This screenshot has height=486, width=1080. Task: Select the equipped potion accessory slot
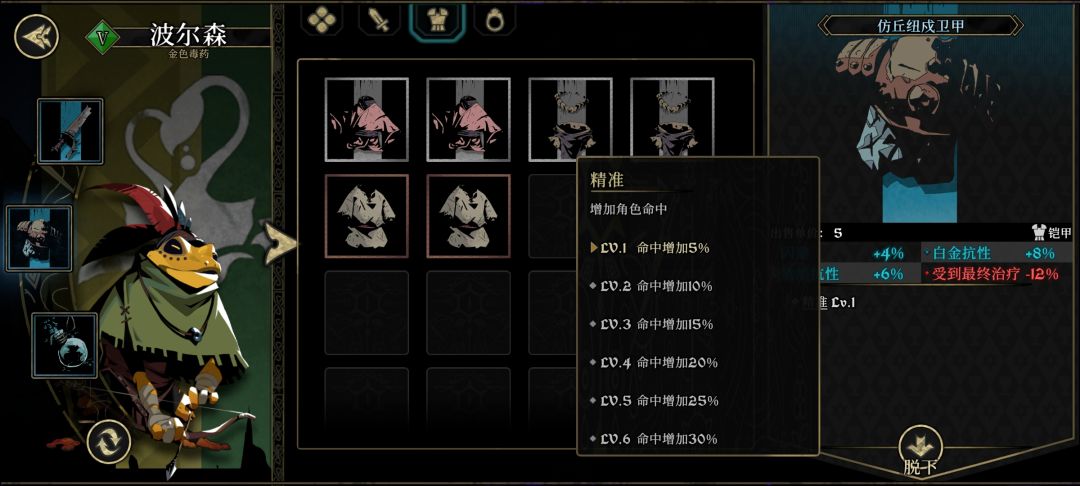pyautogui.click(x=65, y=345)
